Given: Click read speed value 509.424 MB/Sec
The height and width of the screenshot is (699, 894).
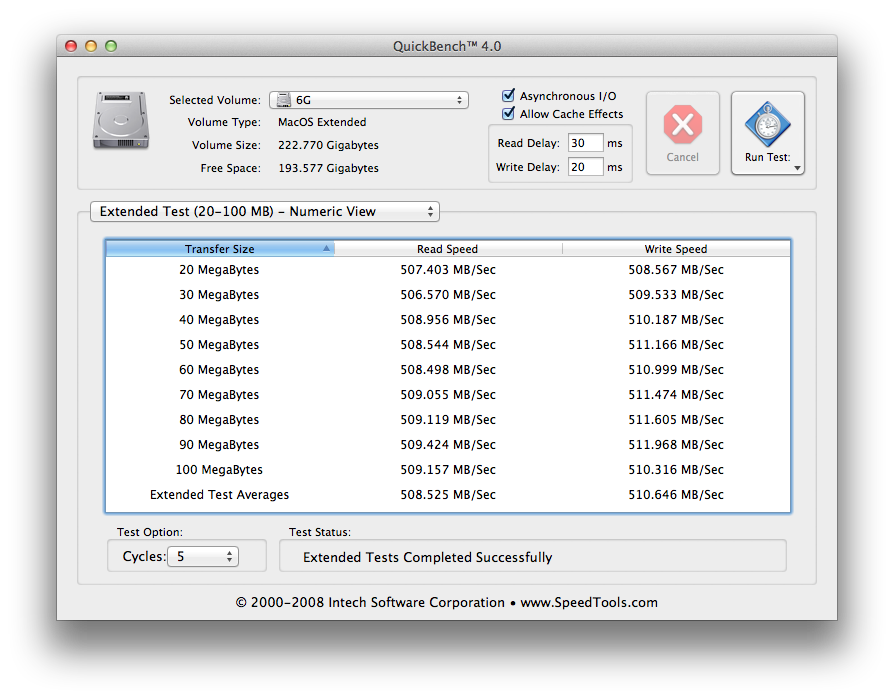Looking at the screenshot, I should (x=448, y=445).
